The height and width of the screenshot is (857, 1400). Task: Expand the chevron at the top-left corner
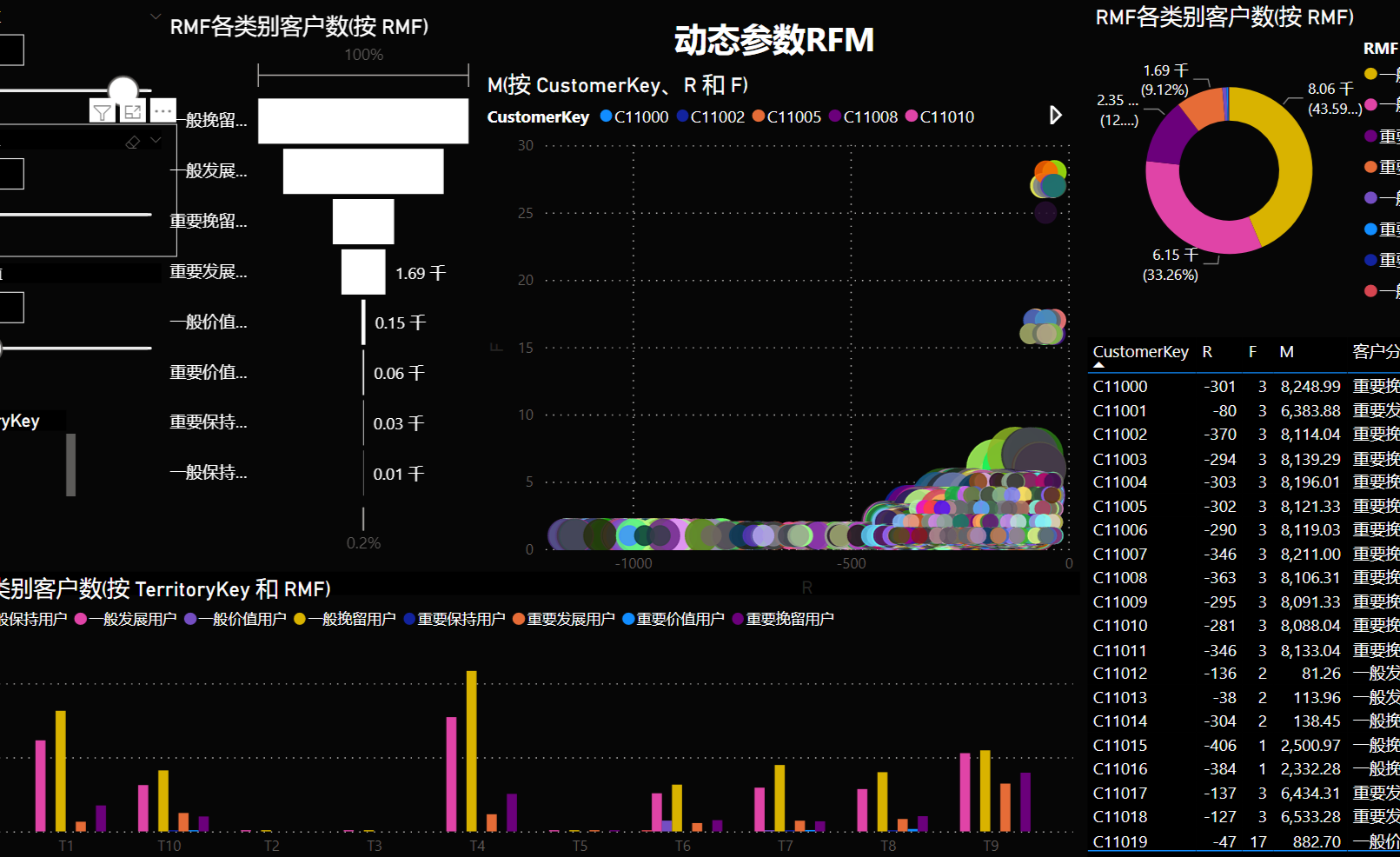[156, 15]
